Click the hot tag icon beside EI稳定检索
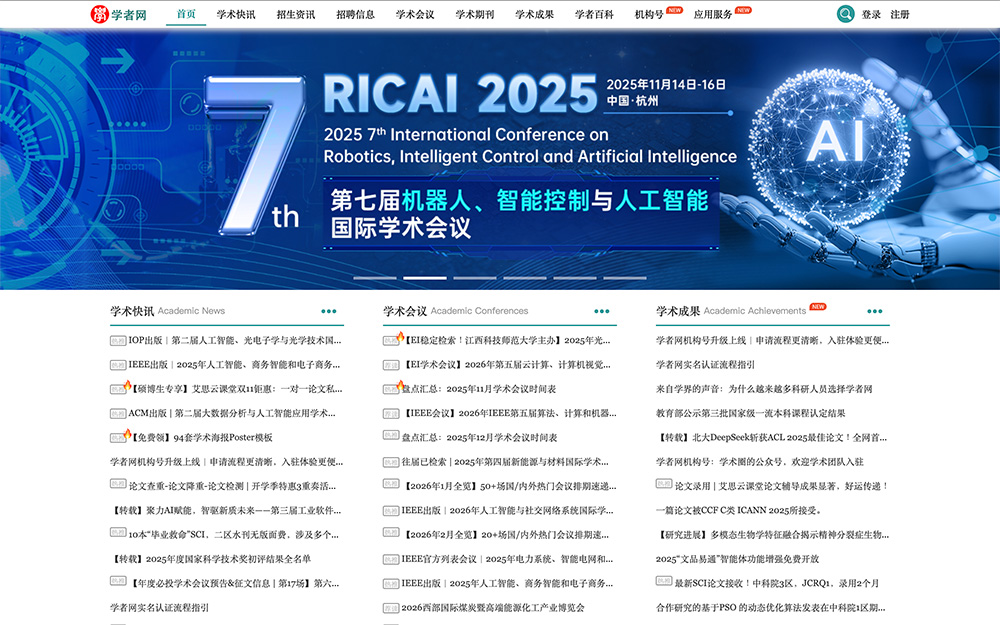This screenshot has width=1000, height=625. (x=391, y=340)
